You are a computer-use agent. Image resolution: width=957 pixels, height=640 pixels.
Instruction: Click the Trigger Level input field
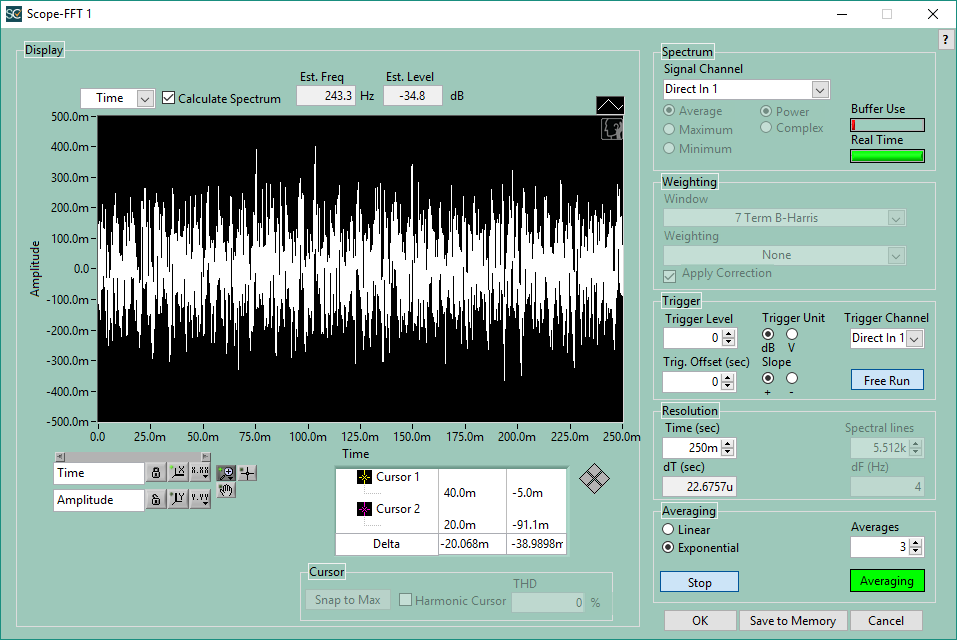pyautogui.click(x=693, y=337)
